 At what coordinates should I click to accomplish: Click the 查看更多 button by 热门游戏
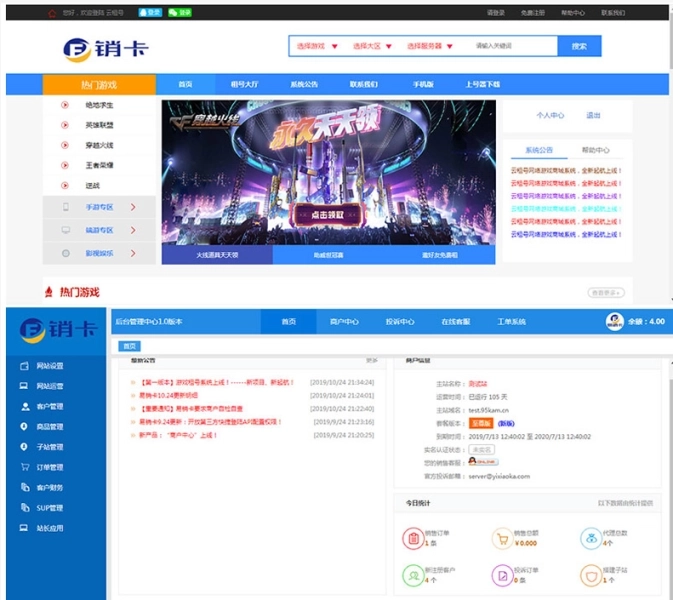[x=606, y=293]
